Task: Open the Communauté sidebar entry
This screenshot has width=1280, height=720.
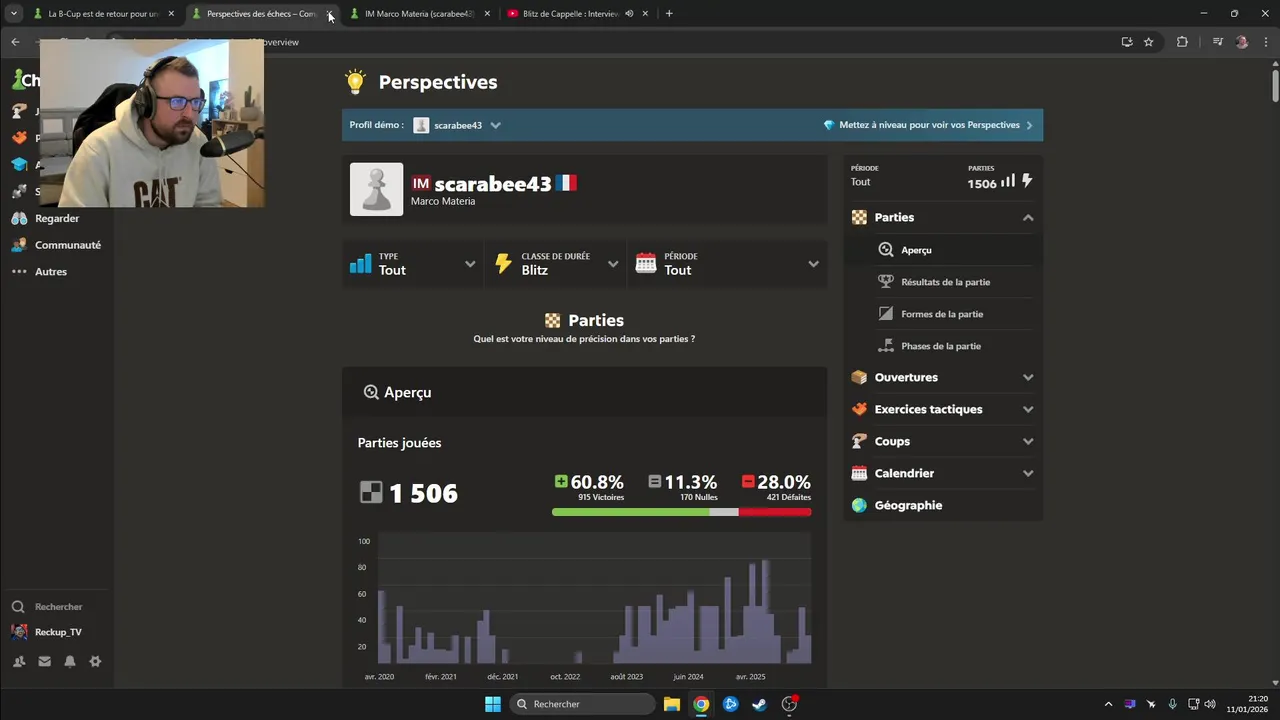Action: click(55, 245)
